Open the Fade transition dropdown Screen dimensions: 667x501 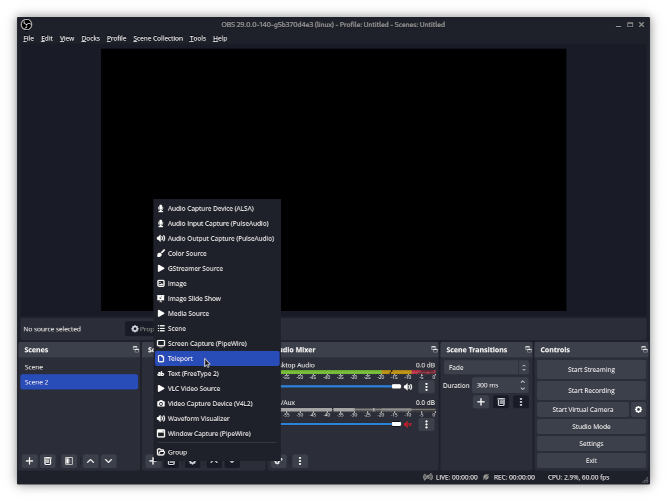(x=486, y=367)
